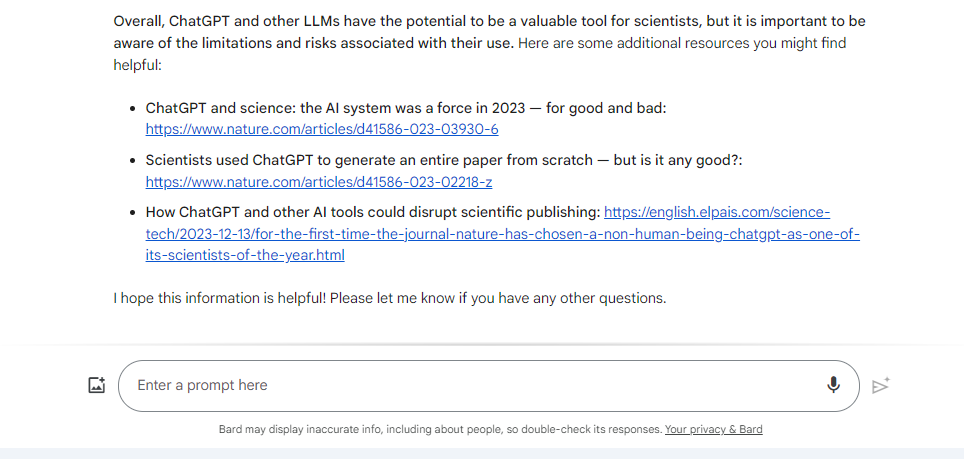The height and width of the screenshot is (459, 964).
Task: Click the 'I hope this information is helpful' sentence
Action: (390, 299)
